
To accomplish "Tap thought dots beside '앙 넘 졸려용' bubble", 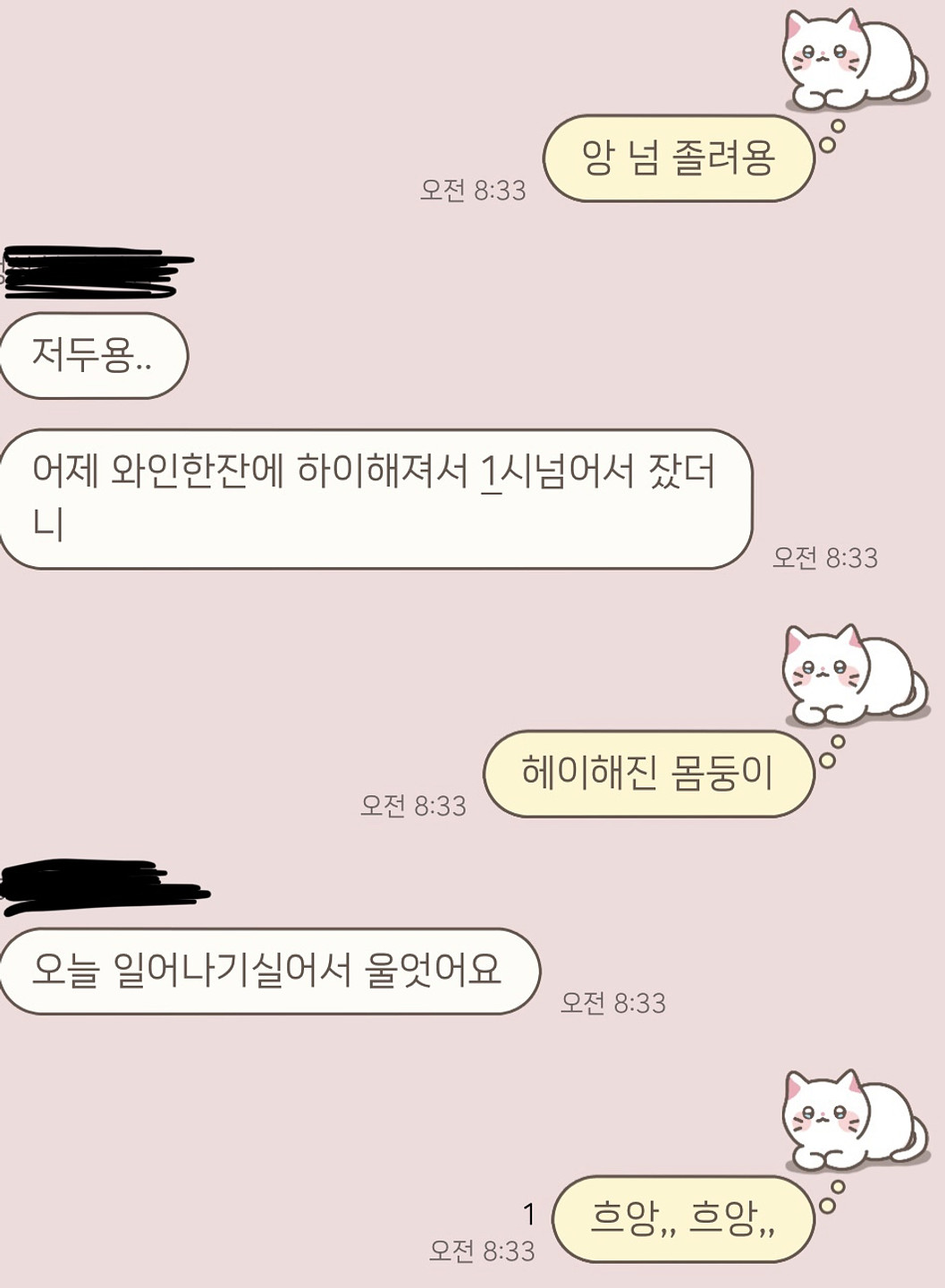I will coord(831,136).
